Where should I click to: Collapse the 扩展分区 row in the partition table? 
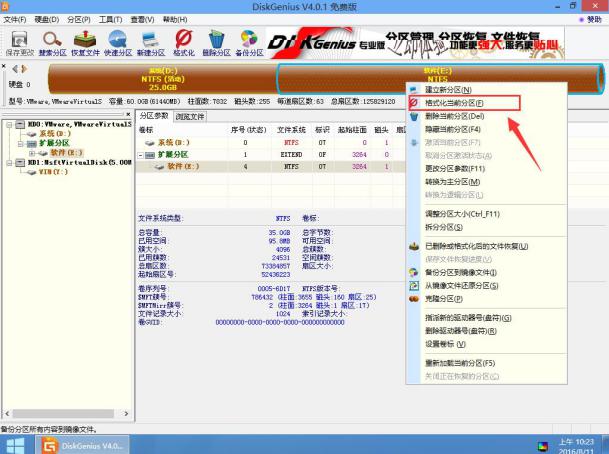coord(141,155)
